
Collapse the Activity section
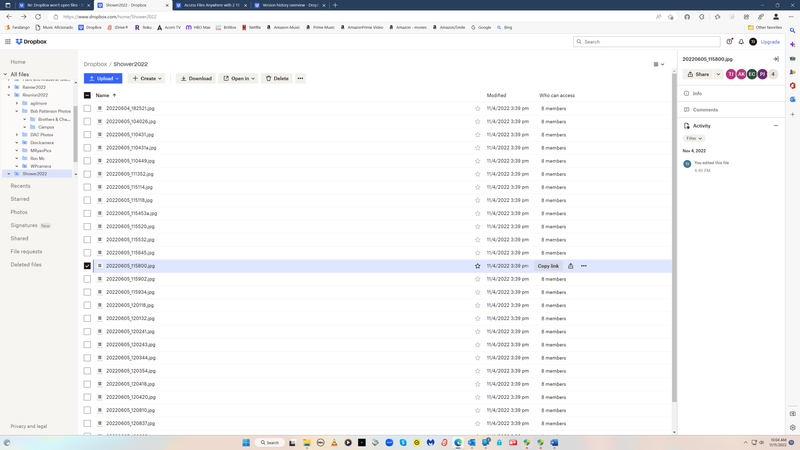coord(776,126)
